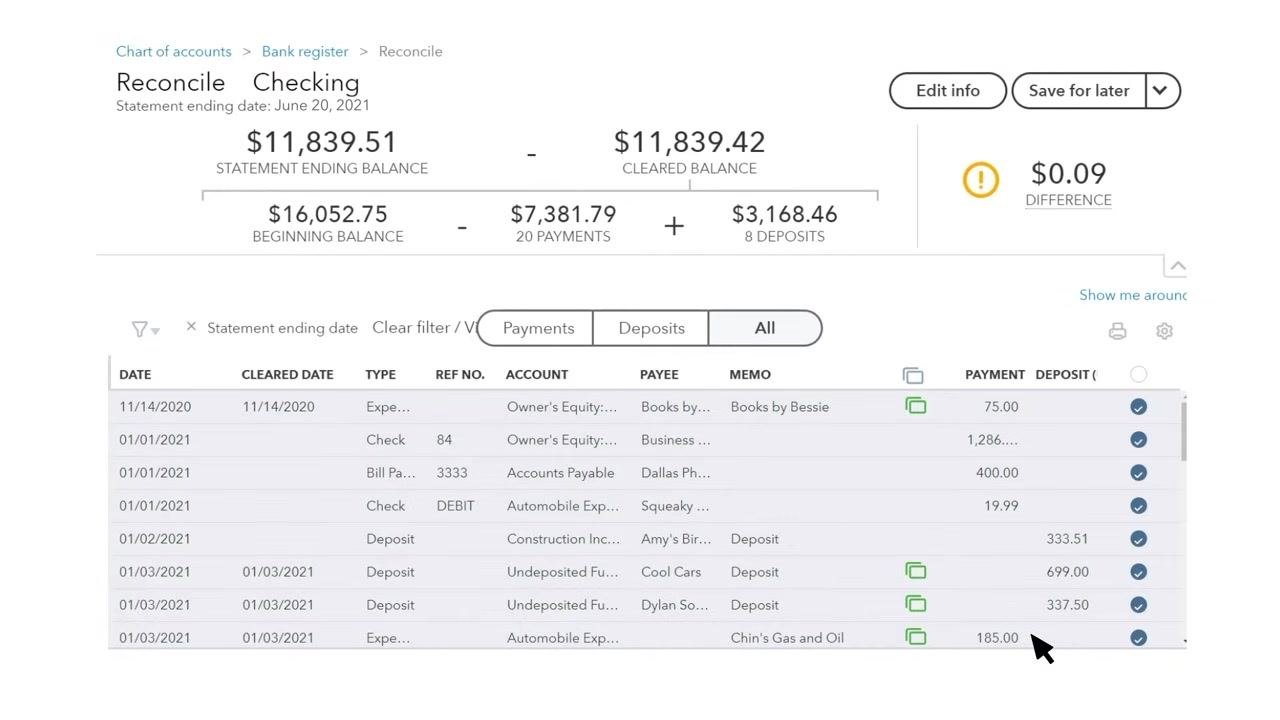1280x720 pixels.
Task: Remove Statement ending date filter with X
Action: pyautogui.click(x=191, y=327)
